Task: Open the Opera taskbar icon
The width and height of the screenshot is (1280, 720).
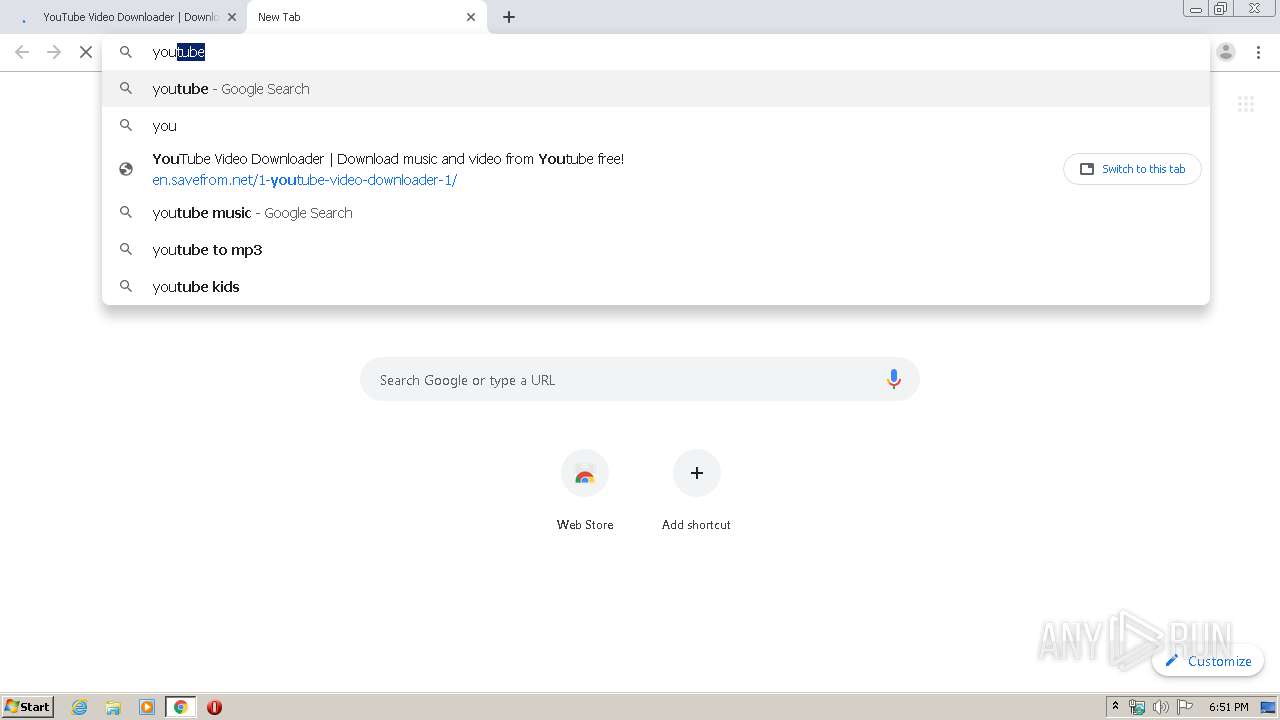Action: pos(214,707)
